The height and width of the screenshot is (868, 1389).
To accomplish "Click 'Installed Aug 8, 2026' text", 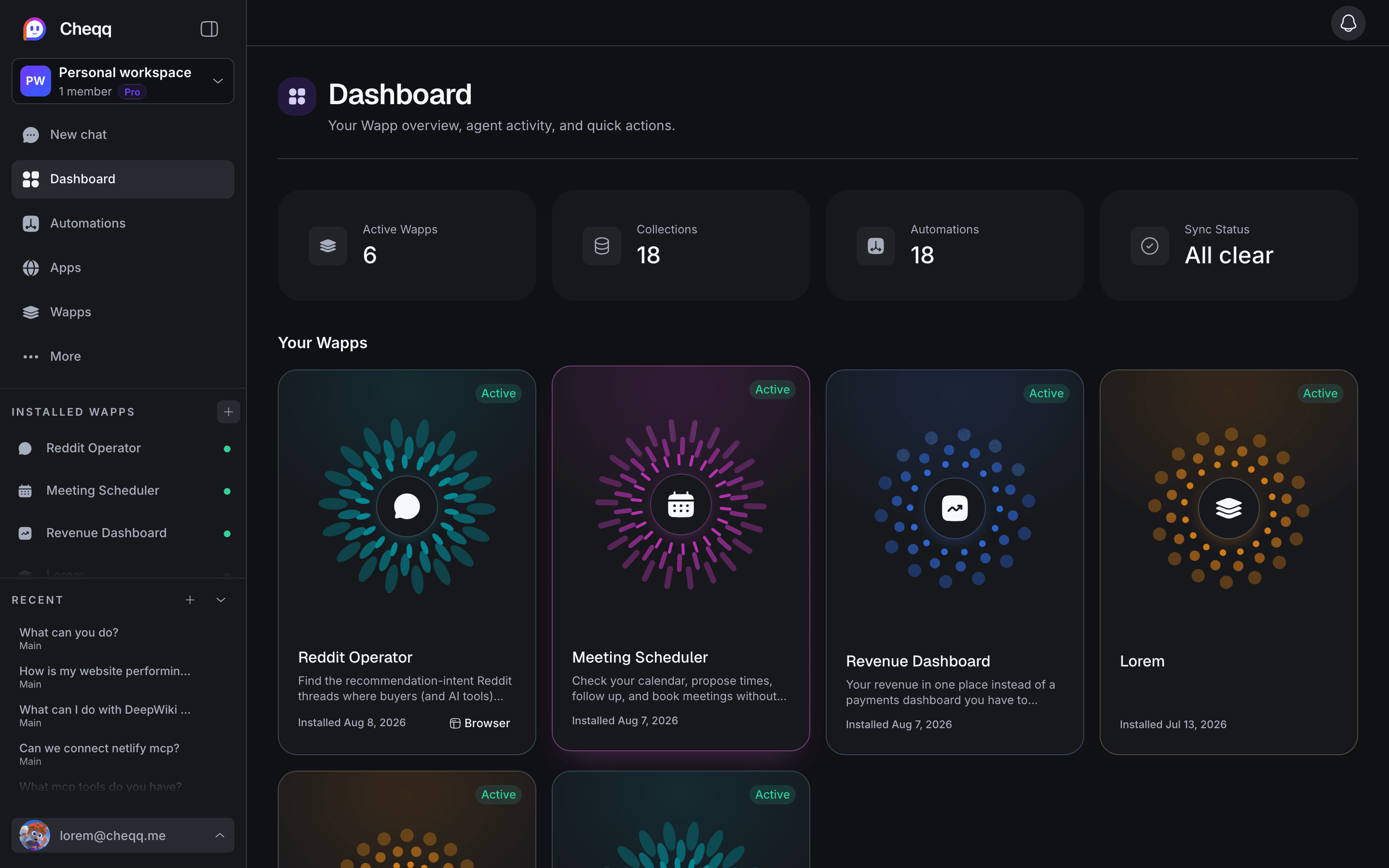I will (352, 723).
